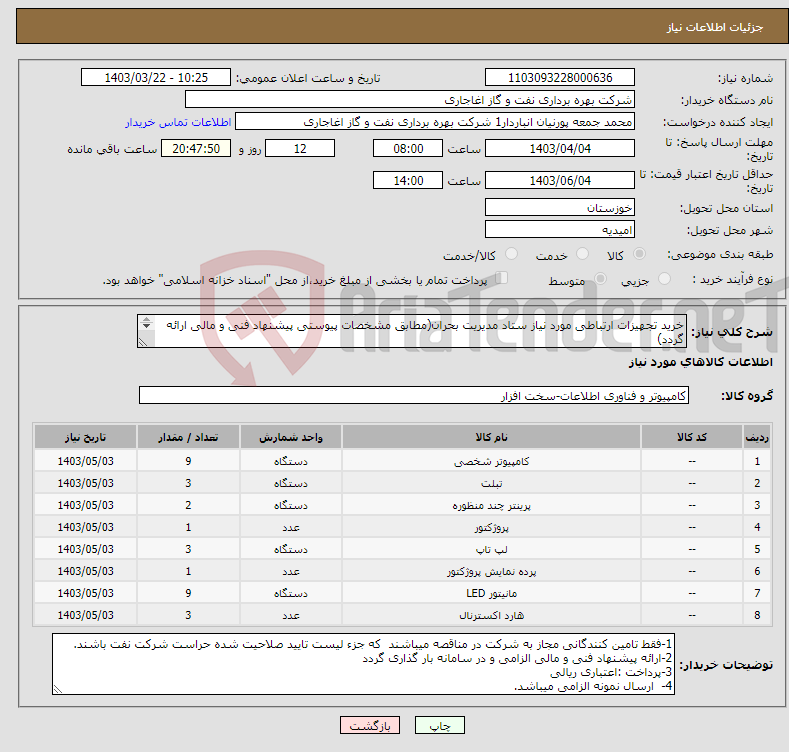Click the remaining days field 12

[x=300, y=148]
